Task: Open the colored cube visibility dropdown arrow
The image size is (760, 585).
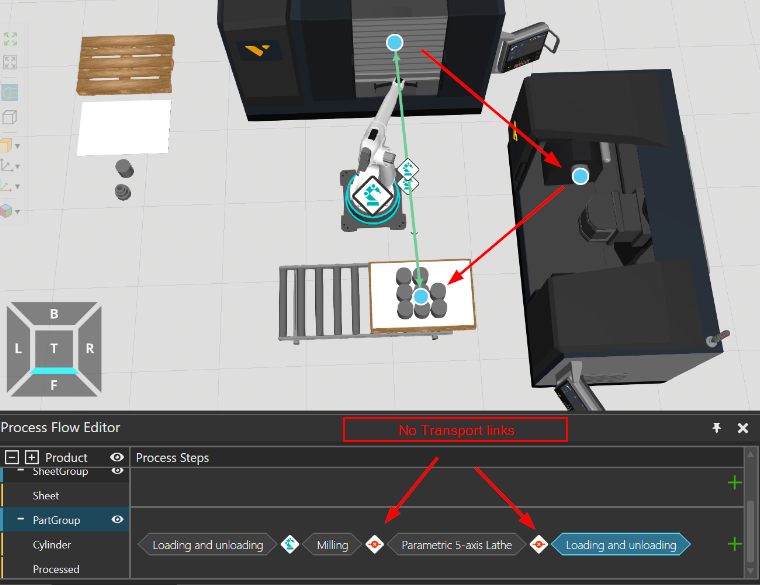Action: tap(17, 212)
